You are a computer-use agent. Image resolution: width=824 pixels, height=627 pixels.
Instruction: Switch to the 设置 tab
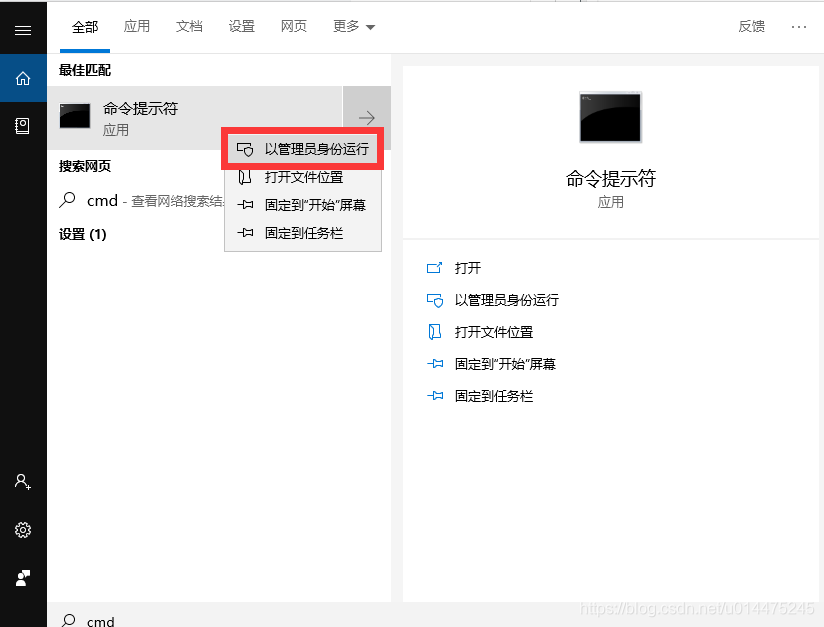coord(242,26)
